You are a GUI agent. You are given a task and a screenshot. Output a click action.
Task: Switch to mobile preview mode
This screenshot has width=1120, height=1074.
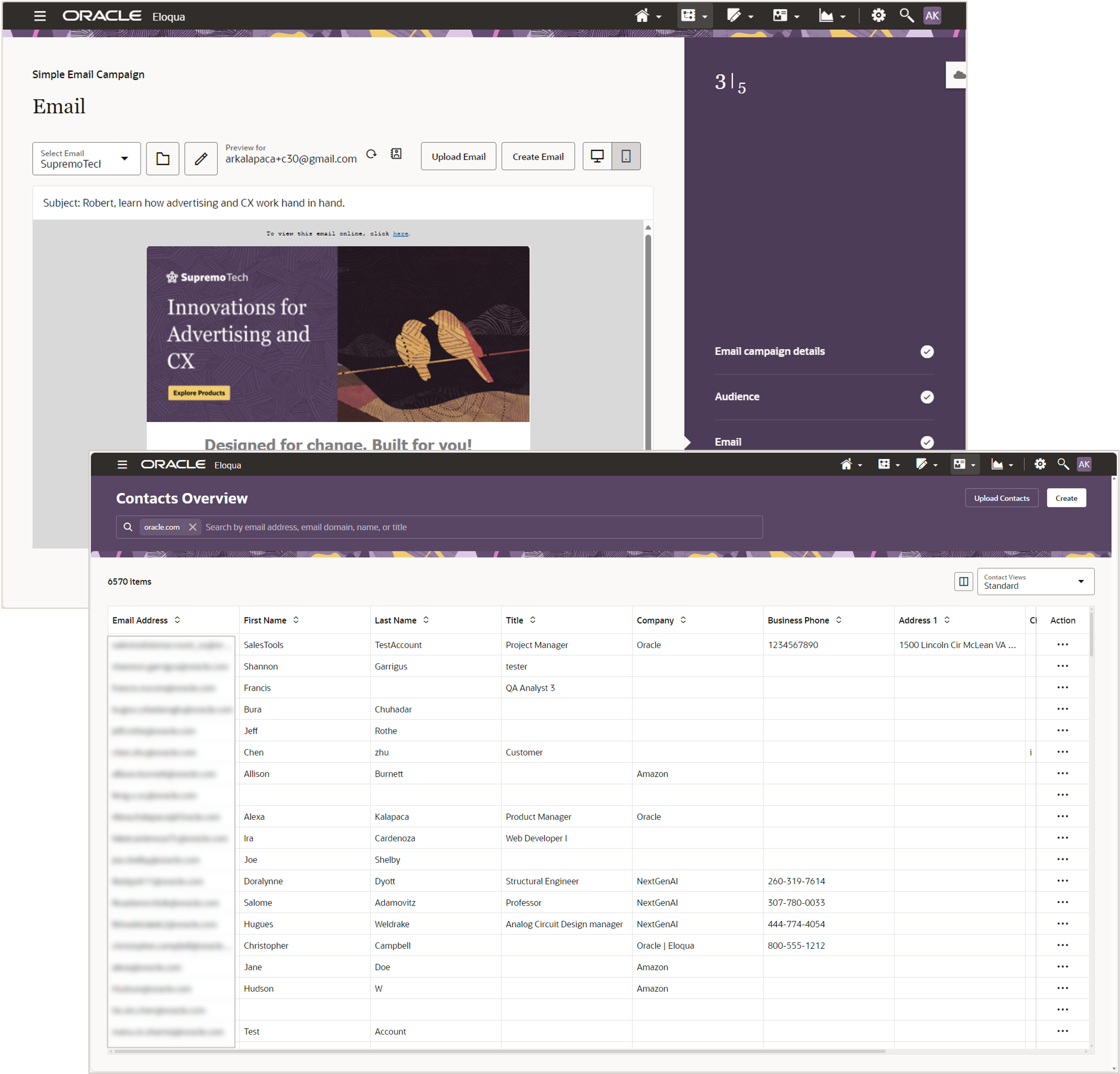(626, 156)
